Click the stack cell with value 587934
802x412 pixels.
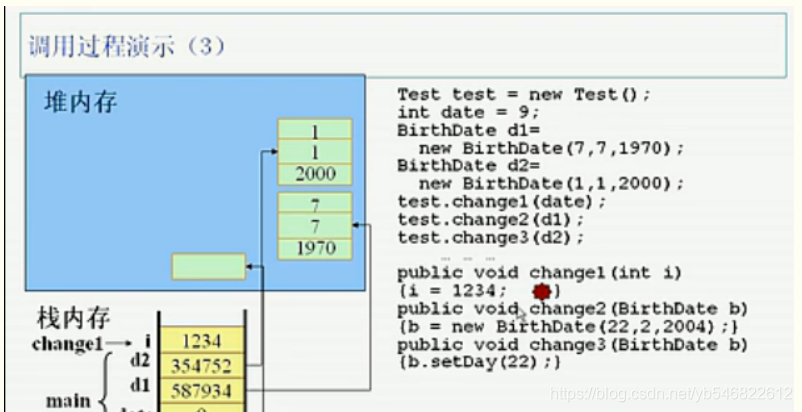point(203,391)
